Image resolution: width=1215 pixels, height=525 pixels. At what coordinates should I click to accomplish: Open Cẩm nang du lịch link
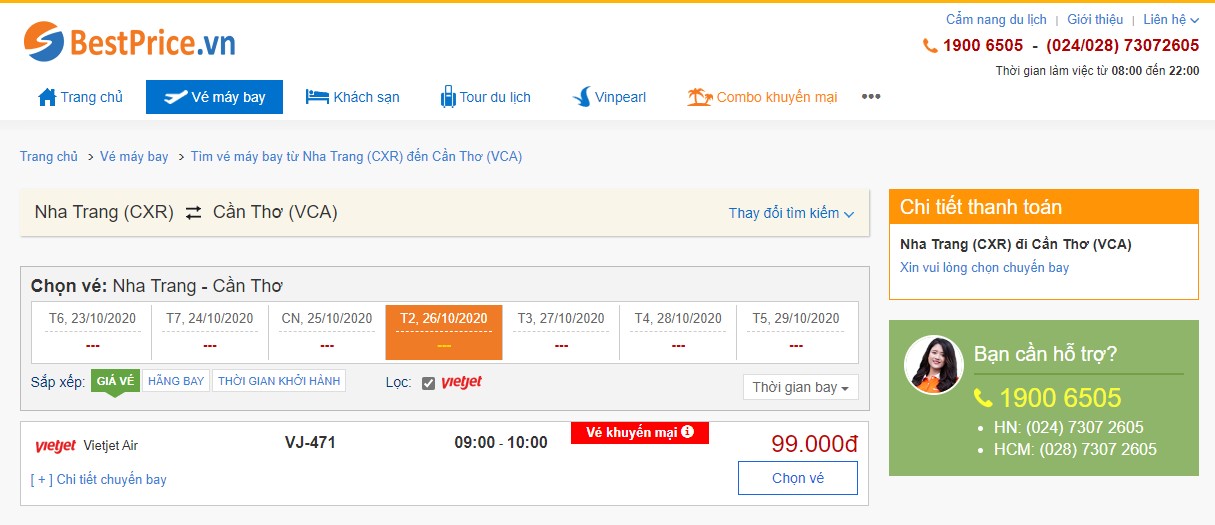coord(996,19)
